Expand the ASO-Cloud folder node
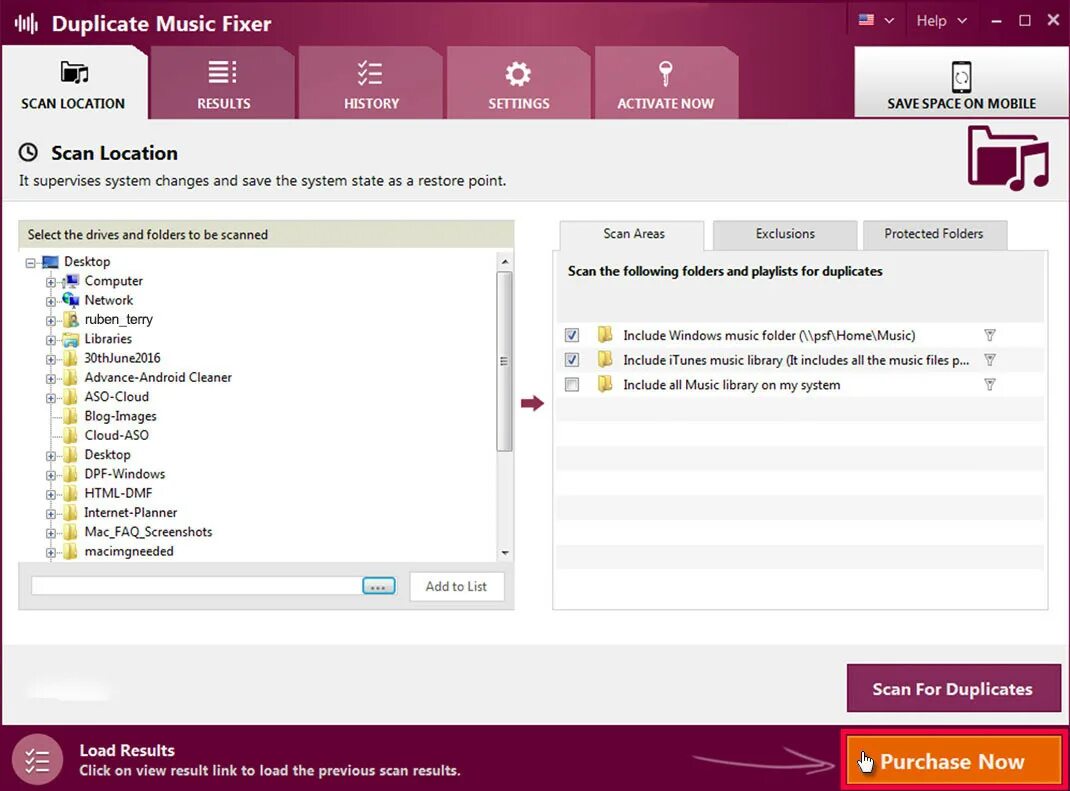This screenshot has width=1070, height=791. [50, 397]
